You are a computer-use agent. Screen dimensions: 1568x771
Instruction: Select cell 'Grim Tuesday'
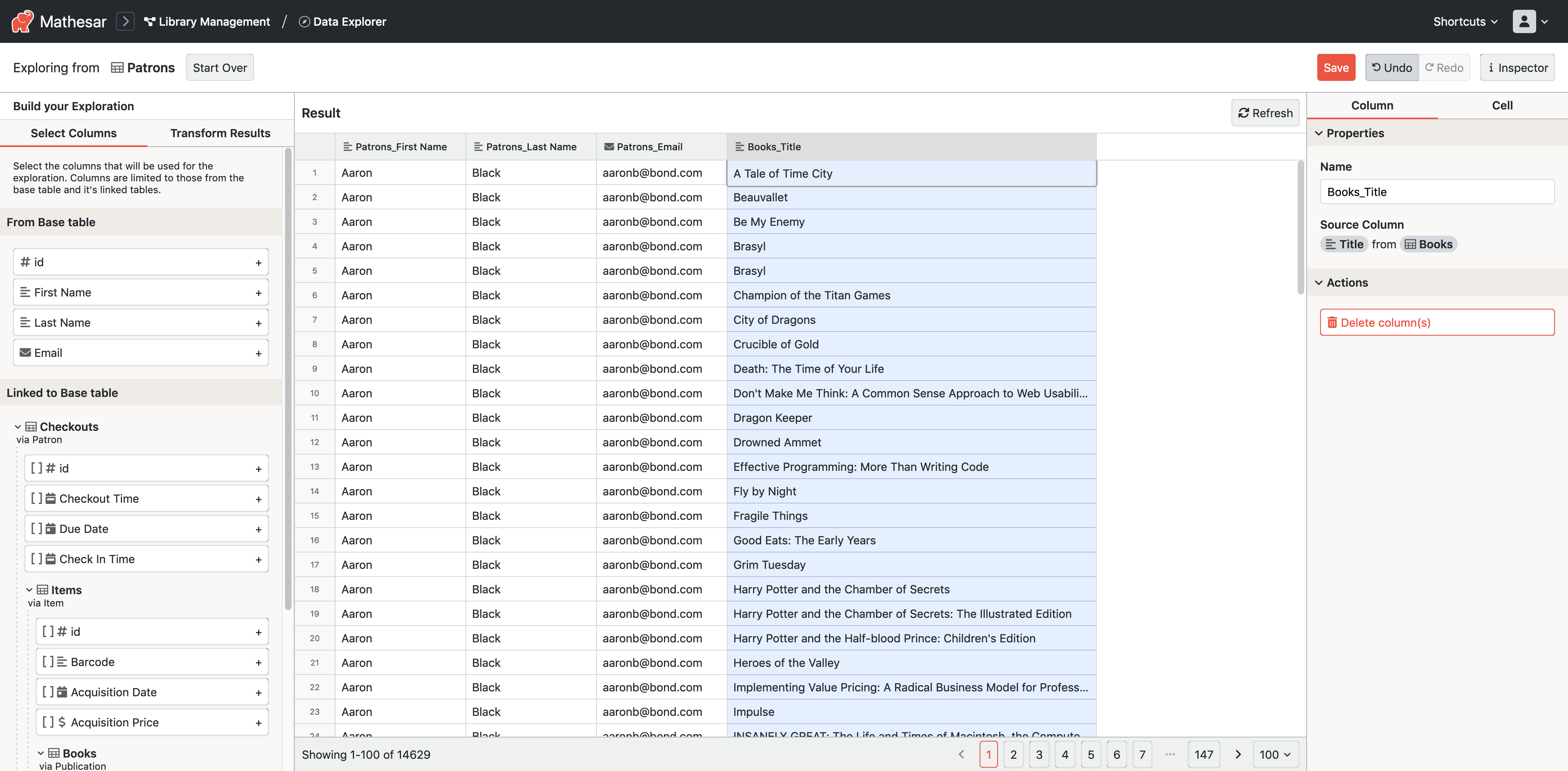click(911, 565)
